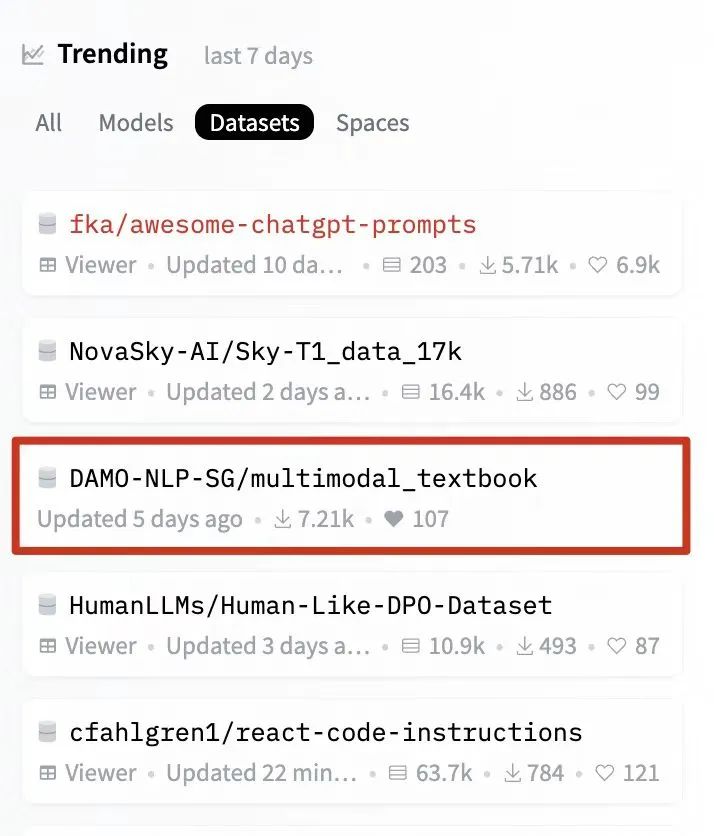Viewport: 714px width, 836px height.
Task: Click heart icon on cfahlgren1/react-code-instructions card
Action: [603, 773]
